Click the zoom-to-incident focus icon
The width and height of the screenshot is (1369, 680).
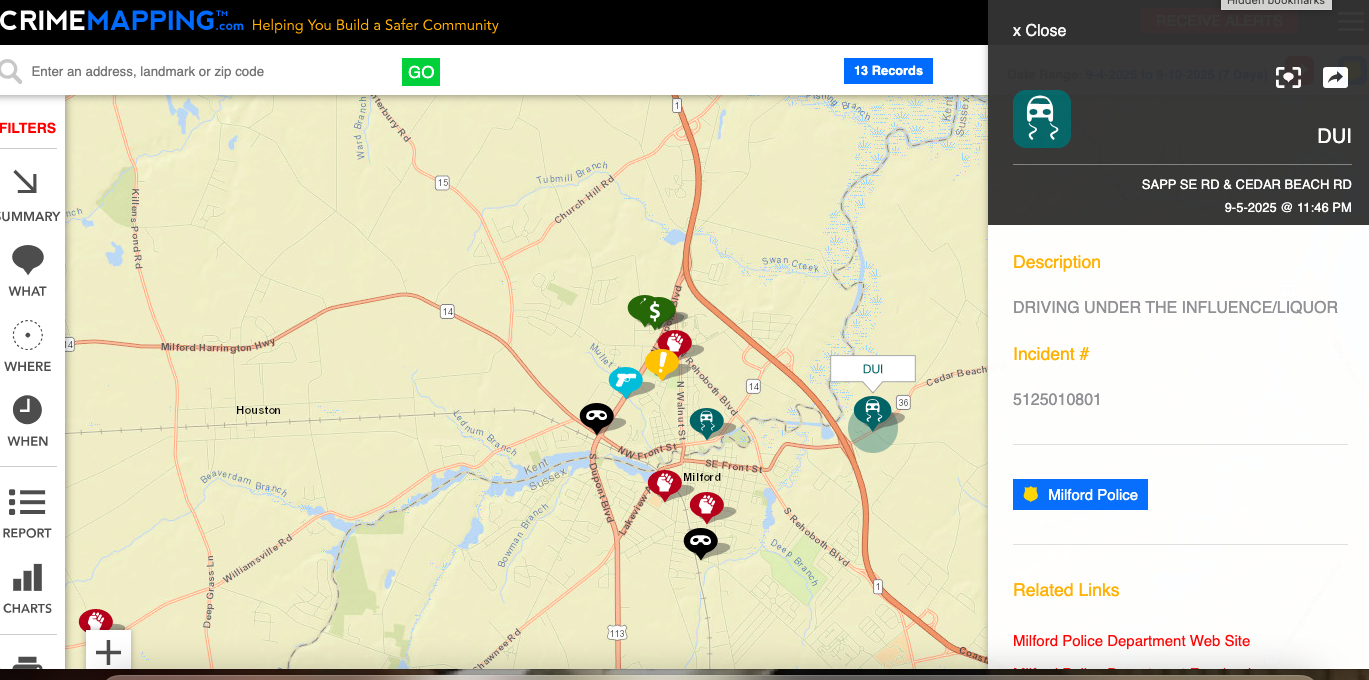pyautogui.click(x=1289, y=77)
